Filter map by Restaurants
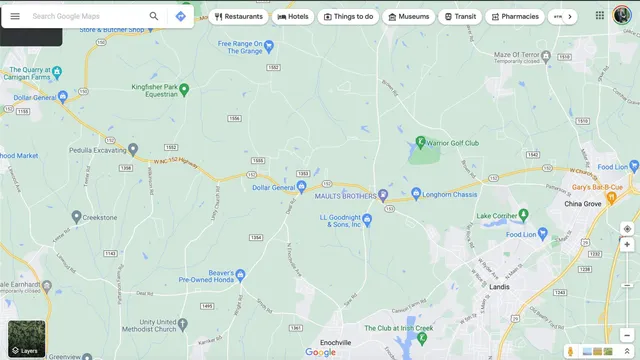The image size is (640, 360). coord(238,17)
